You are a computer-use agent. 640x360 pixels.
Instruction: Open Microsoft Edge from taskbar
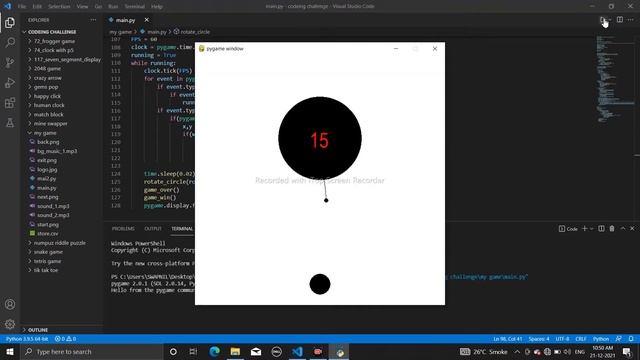click(x=214, y=351)
